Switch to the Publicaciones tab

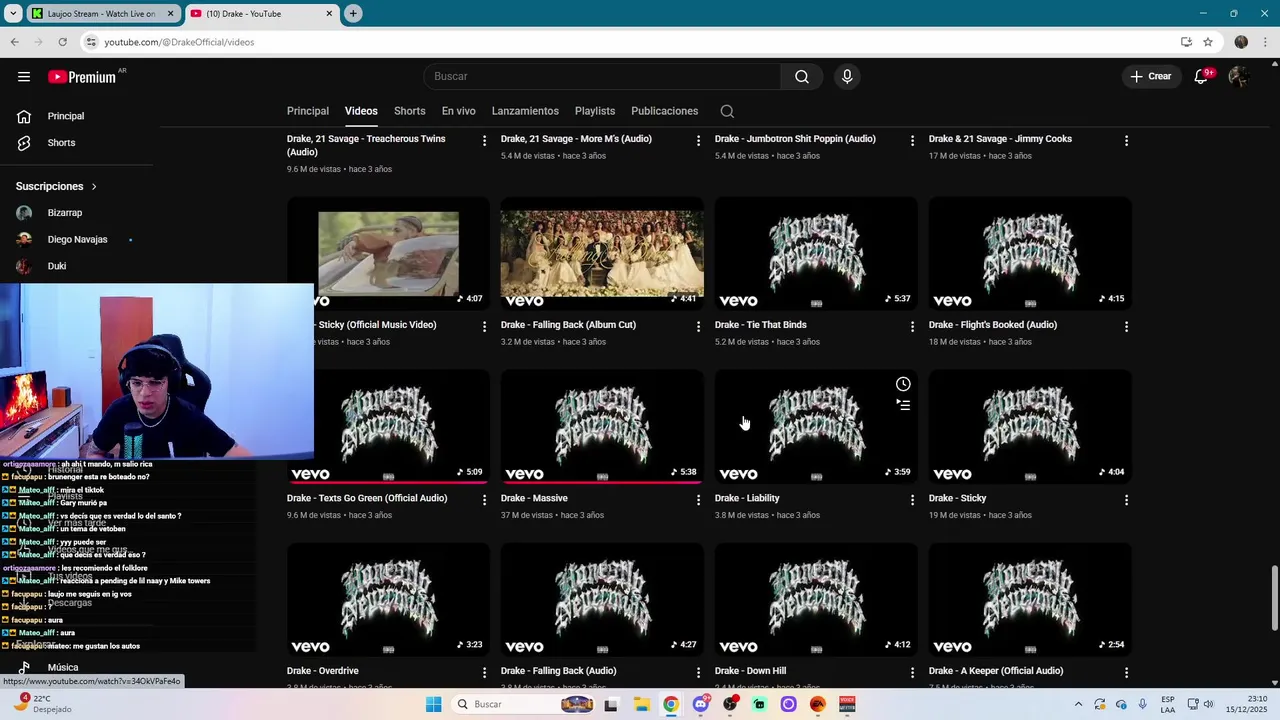(x=664, y=111)
